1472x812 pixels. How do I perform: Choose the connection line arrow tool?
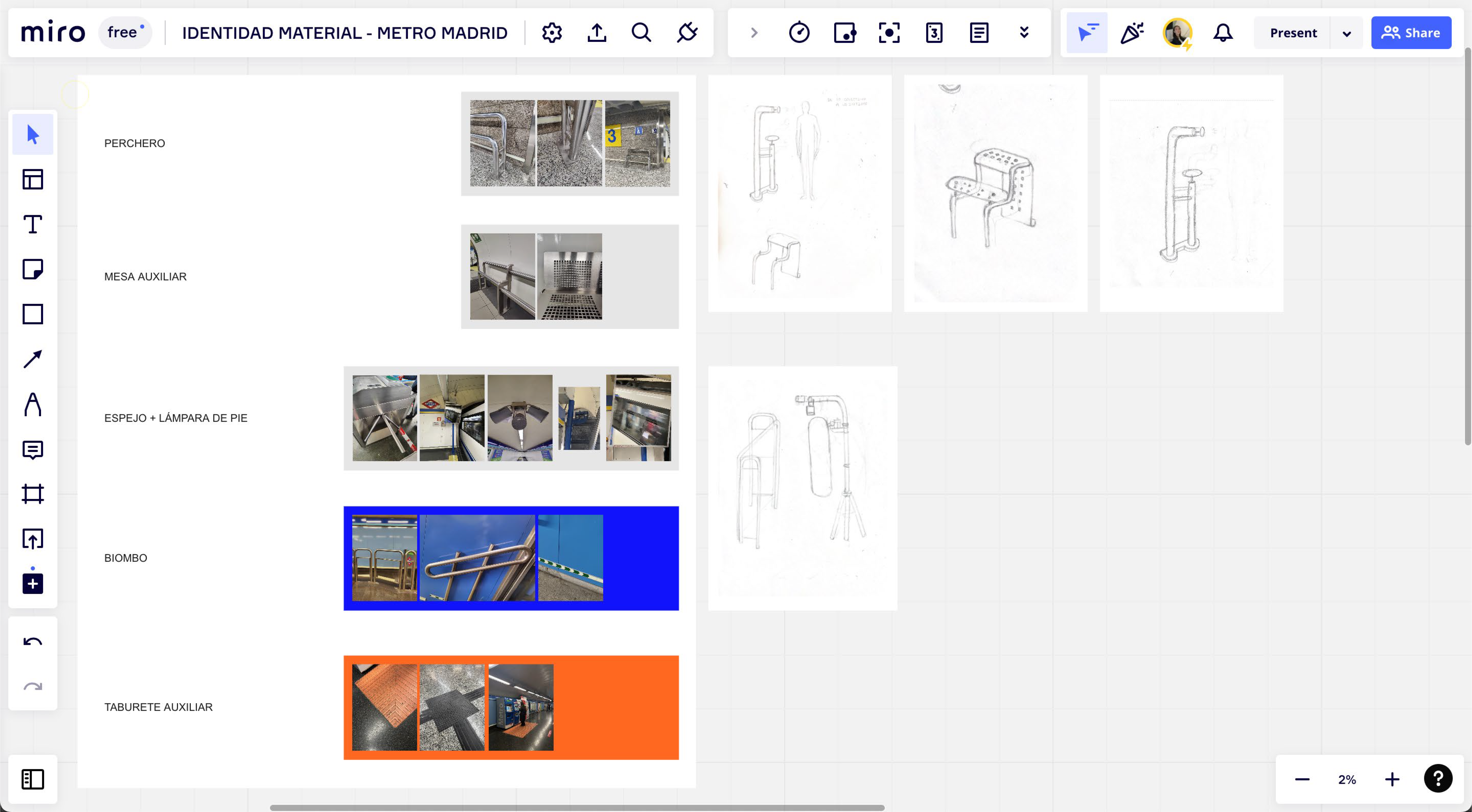32,359
